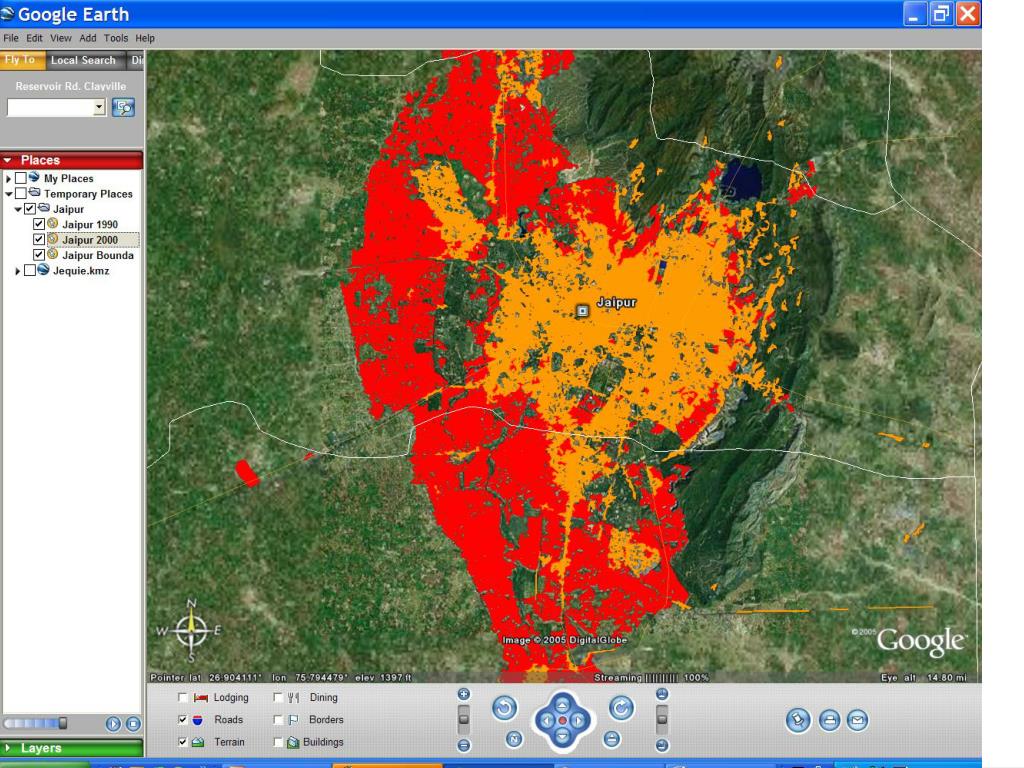Viewport: 1024px width, 768px height.
Task: Click the tilt slider handle
Action: coord(662,718)
